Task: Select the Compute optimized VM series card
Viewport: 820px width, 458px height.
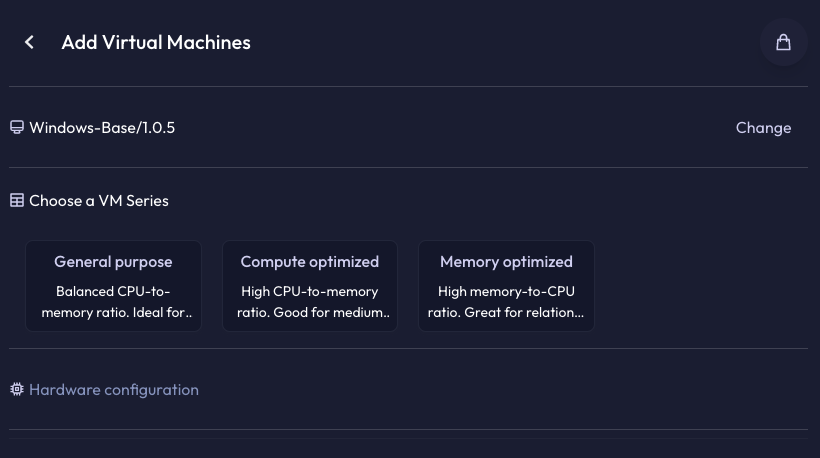Action: tap(310, 286)
